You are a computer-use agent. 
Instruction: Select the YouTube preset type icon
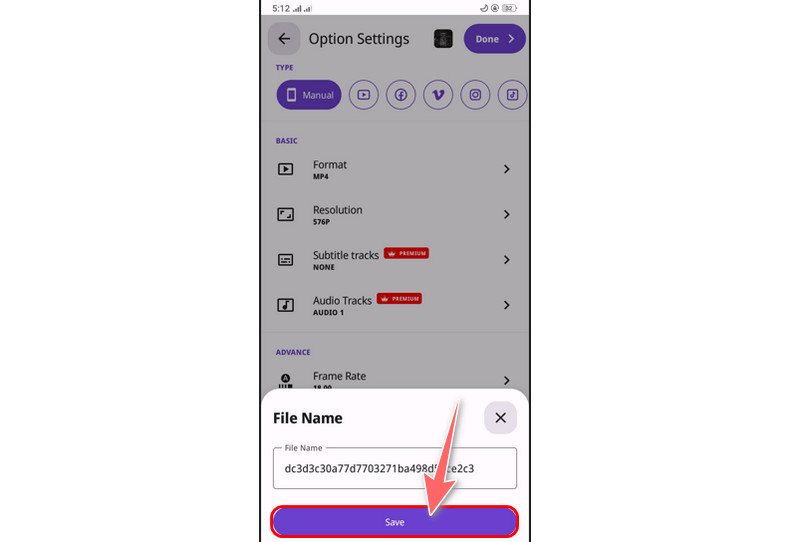coord(363,95)
